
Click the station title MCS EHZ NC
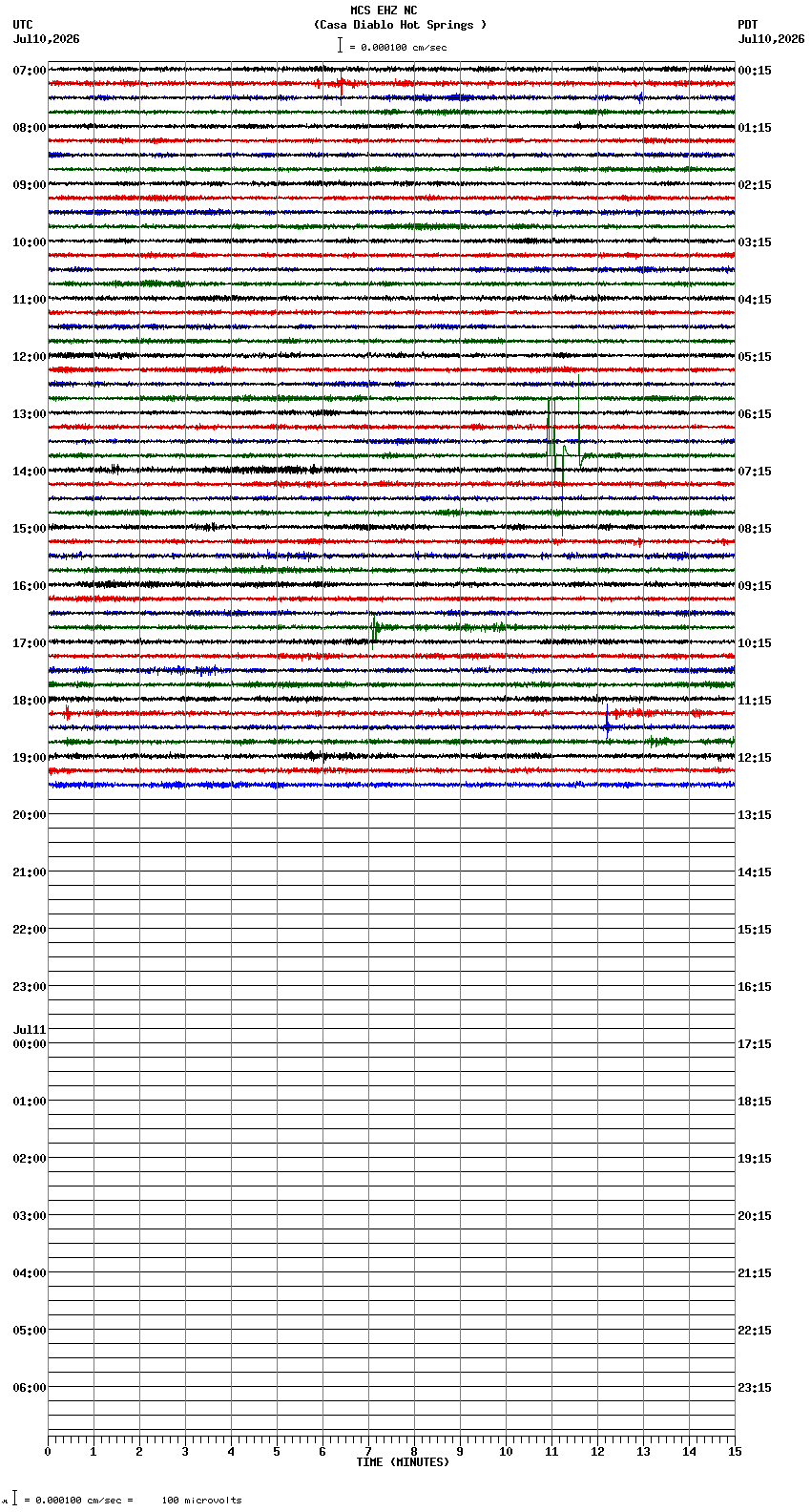(x=384, y=10)
